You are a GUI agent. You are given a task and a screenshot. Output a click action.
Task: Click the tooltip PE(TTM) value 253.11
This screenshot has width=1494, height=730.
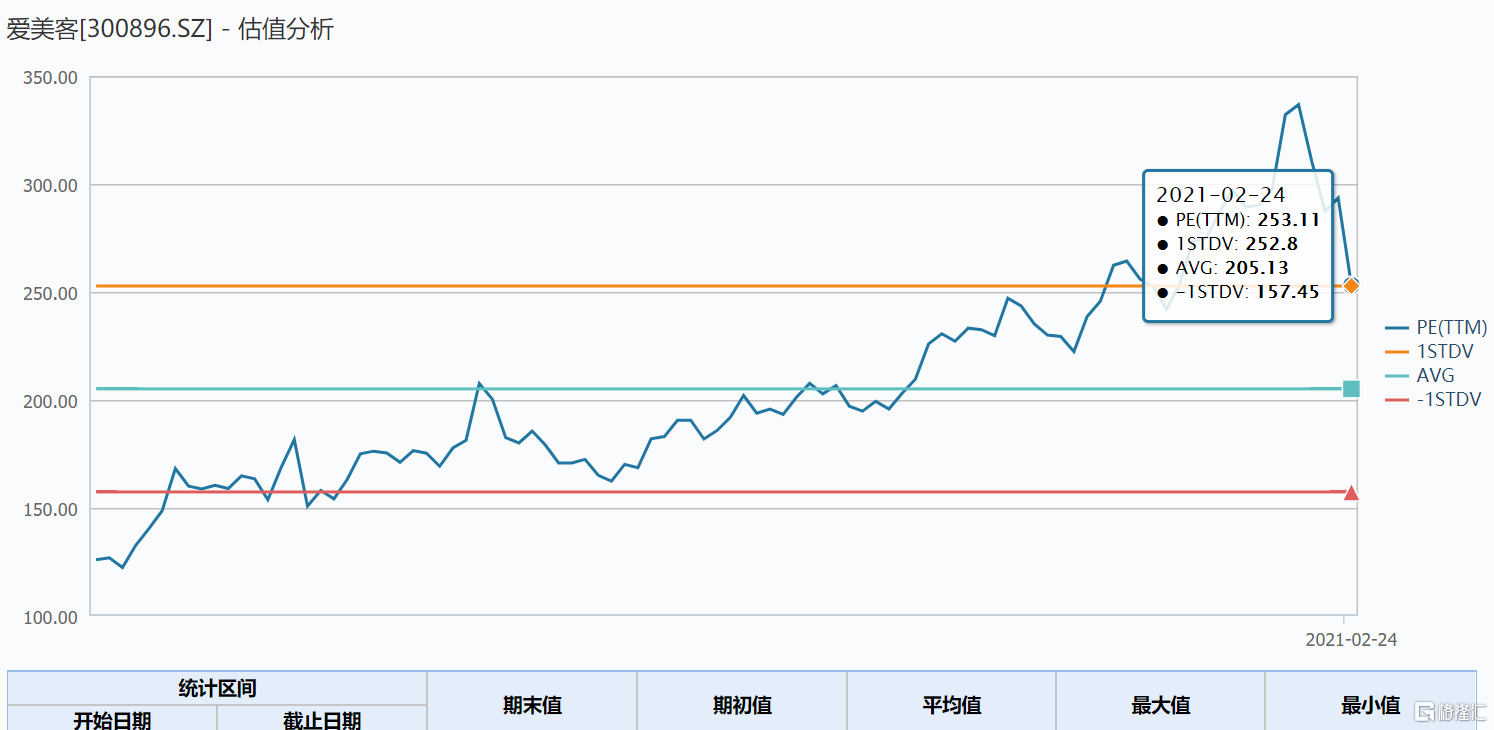(1288, 220)
